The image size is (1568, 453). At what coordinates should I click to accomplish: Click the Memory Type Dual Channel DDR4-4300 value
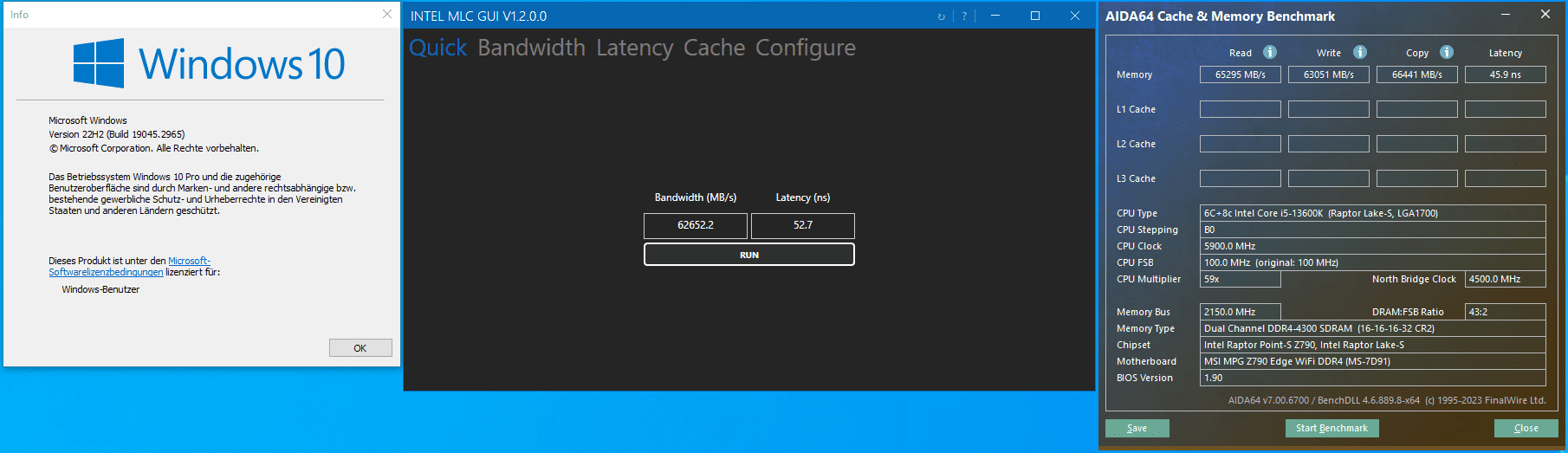pos(1373,328)
